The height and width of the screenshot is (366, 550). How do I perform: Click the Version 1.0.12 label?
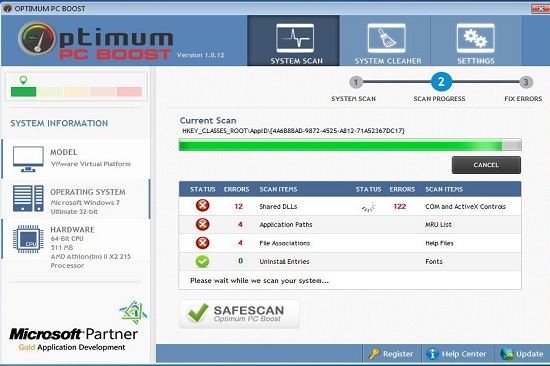200,55
